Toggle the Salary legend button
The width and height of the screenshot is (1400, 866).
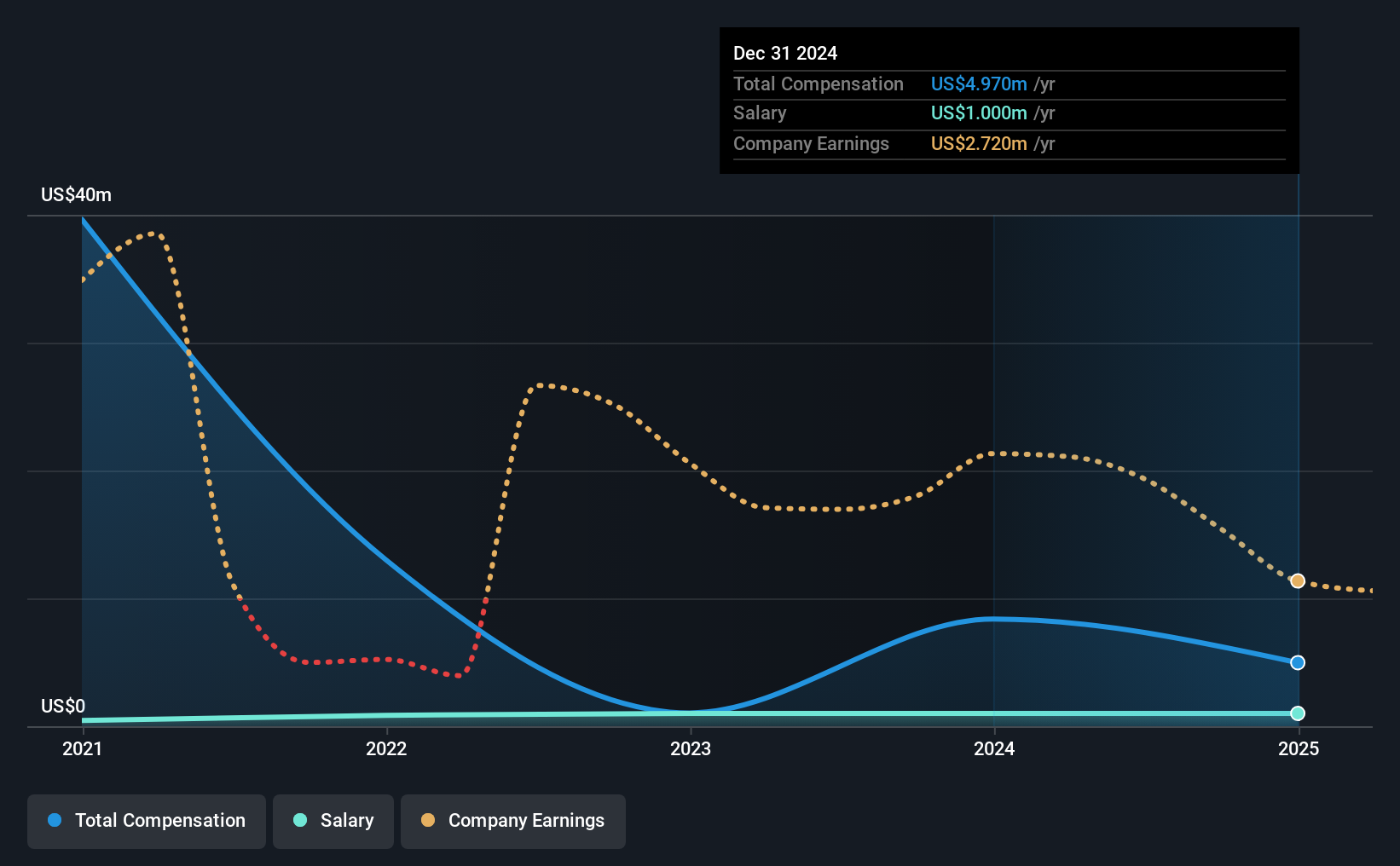pyautogui.click(x=333, y=821)
